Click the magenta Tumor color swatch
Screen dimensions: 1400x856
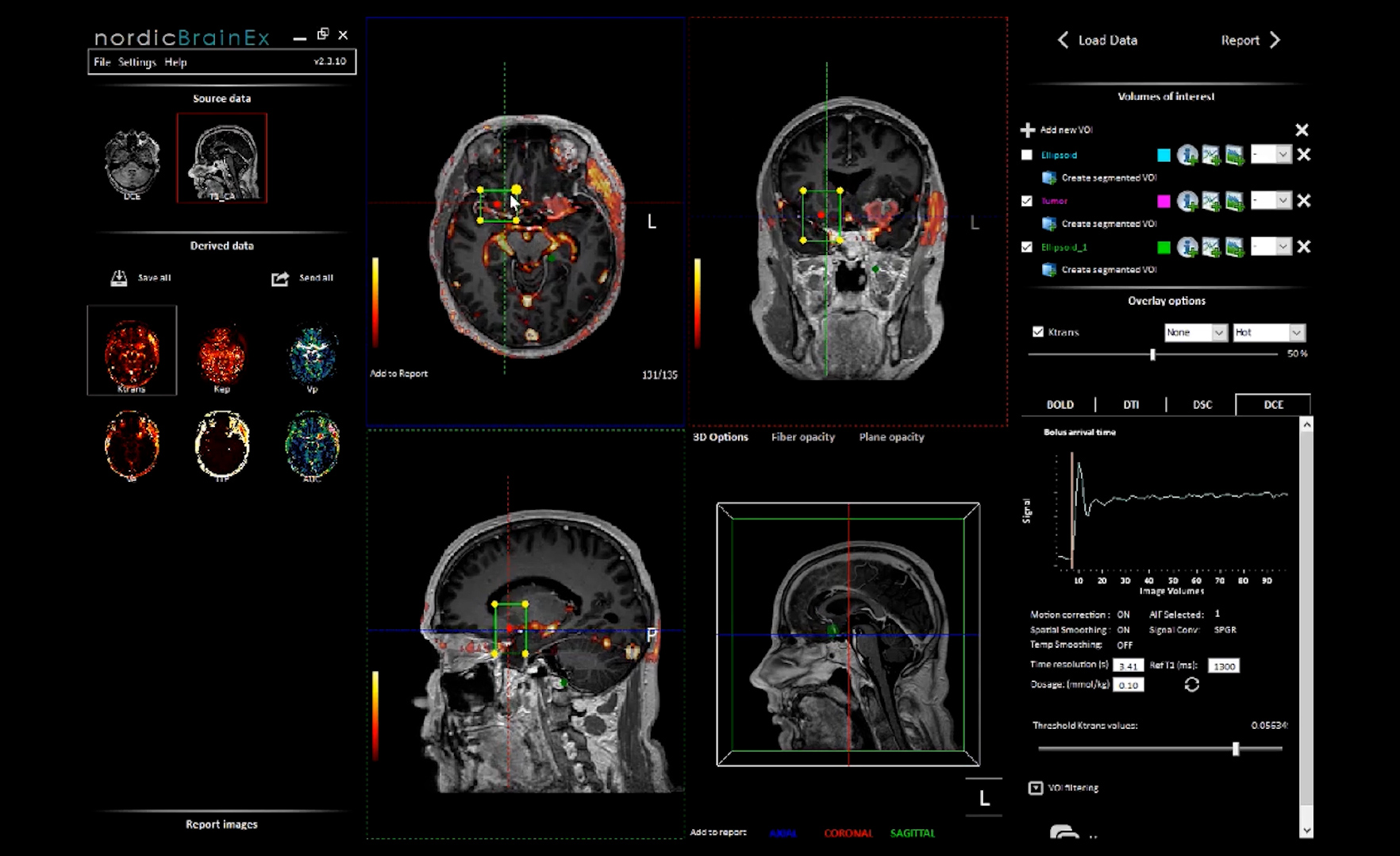[x=1163, y=201]
